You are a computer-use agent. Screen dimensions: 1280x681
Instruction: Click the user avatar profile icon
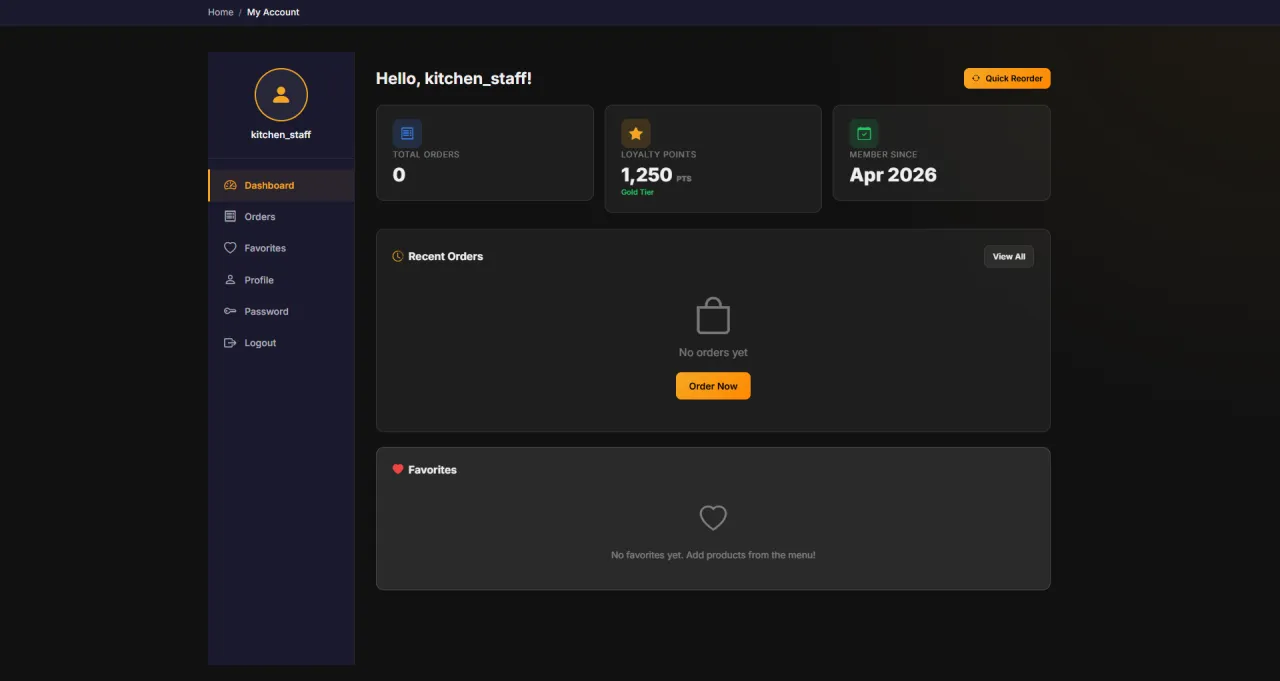pyautogui.click(x=281, y=95)
